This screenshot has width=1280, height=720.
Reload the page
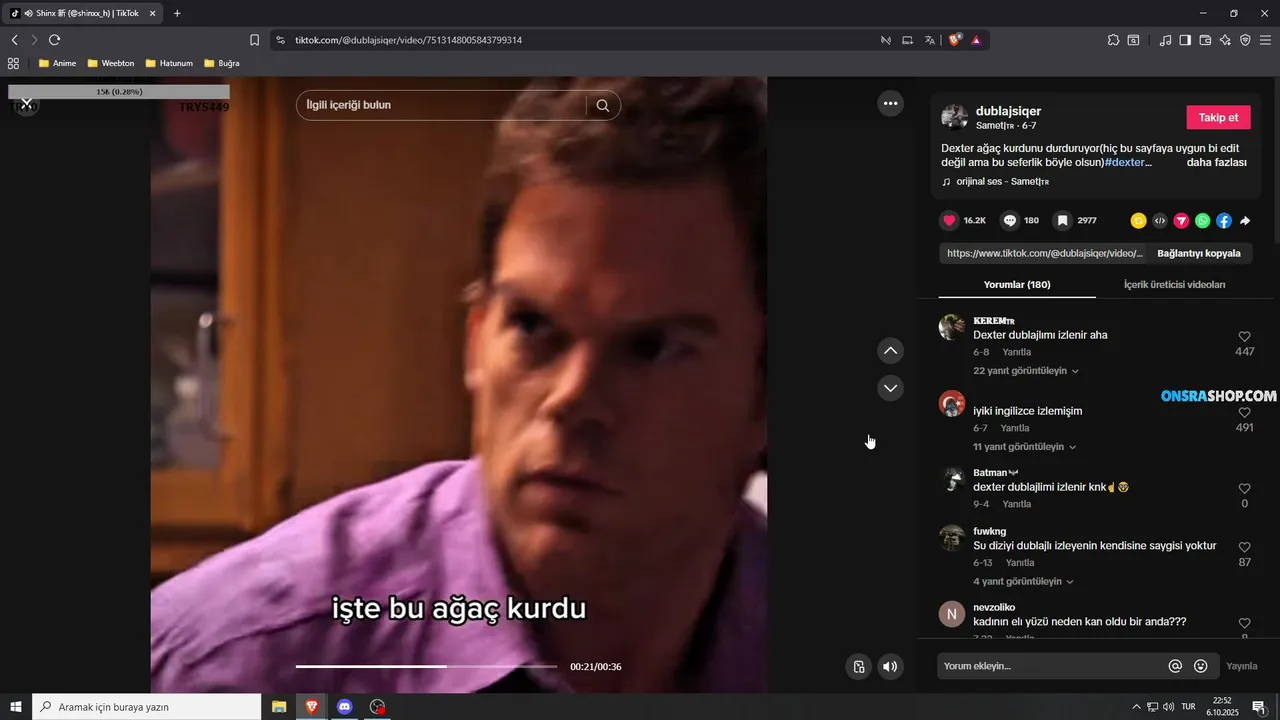click(x=54, y=40)
